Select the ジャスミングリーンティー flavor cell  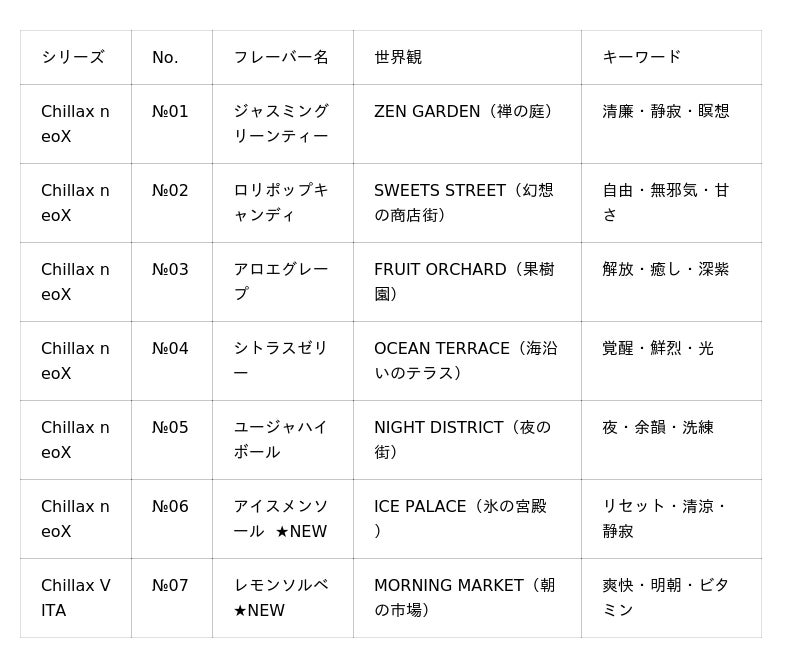coord(281,124)
